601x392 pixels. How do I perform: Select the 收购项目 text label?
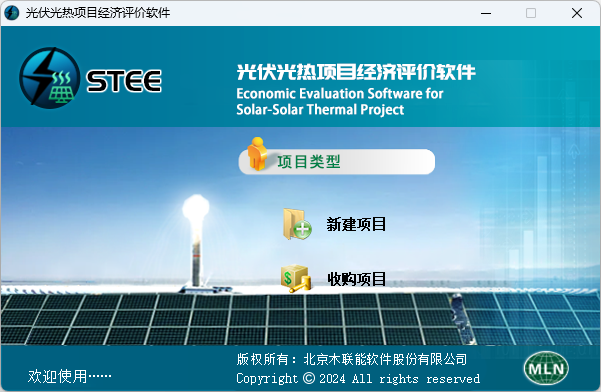[x=356, y=279]
